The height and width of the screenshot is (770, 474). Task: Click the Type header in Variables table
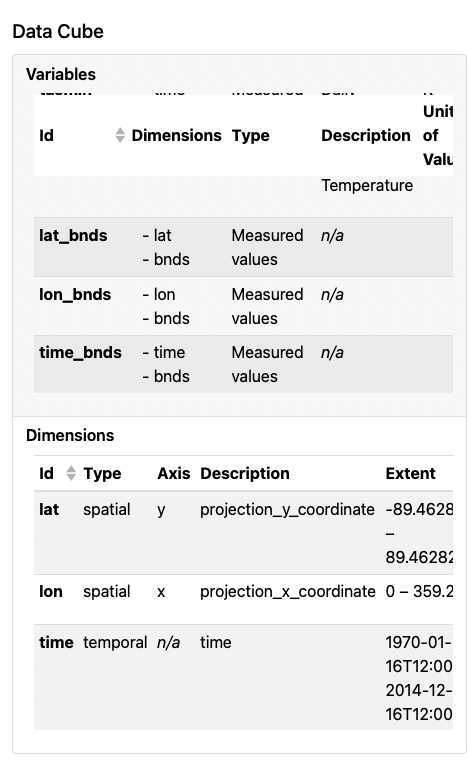pyautogui.click(x=251, y=135)
